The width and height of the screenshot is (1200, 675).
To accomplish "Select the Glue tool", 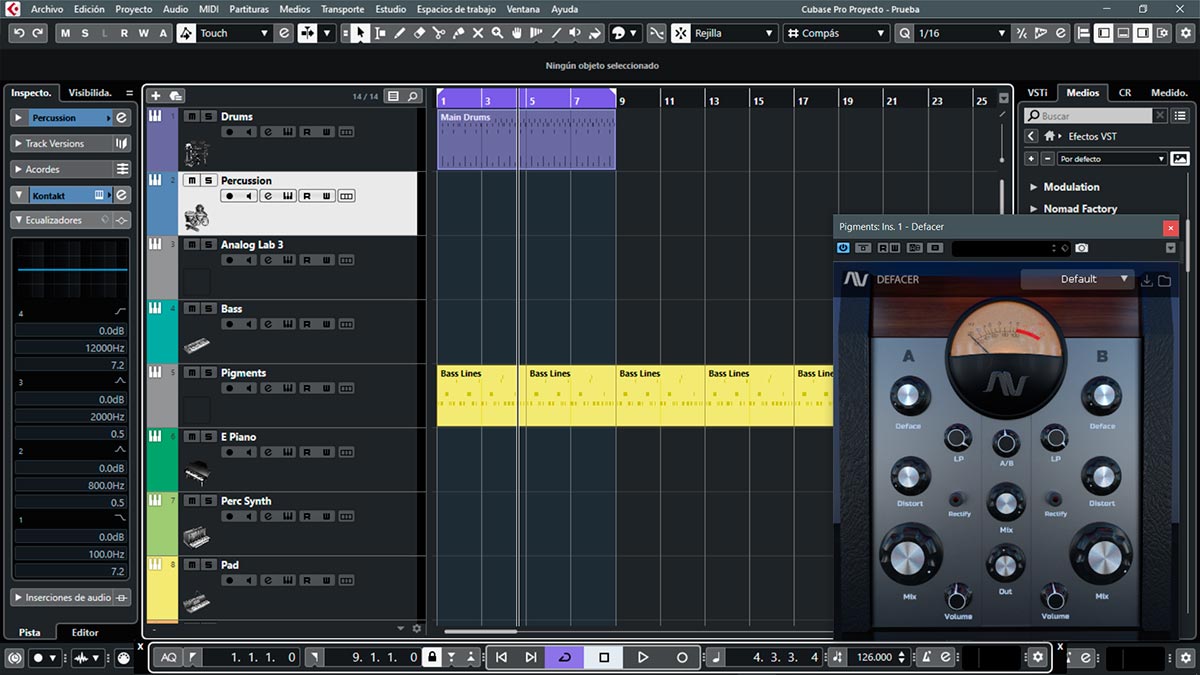I will point(458,33).
